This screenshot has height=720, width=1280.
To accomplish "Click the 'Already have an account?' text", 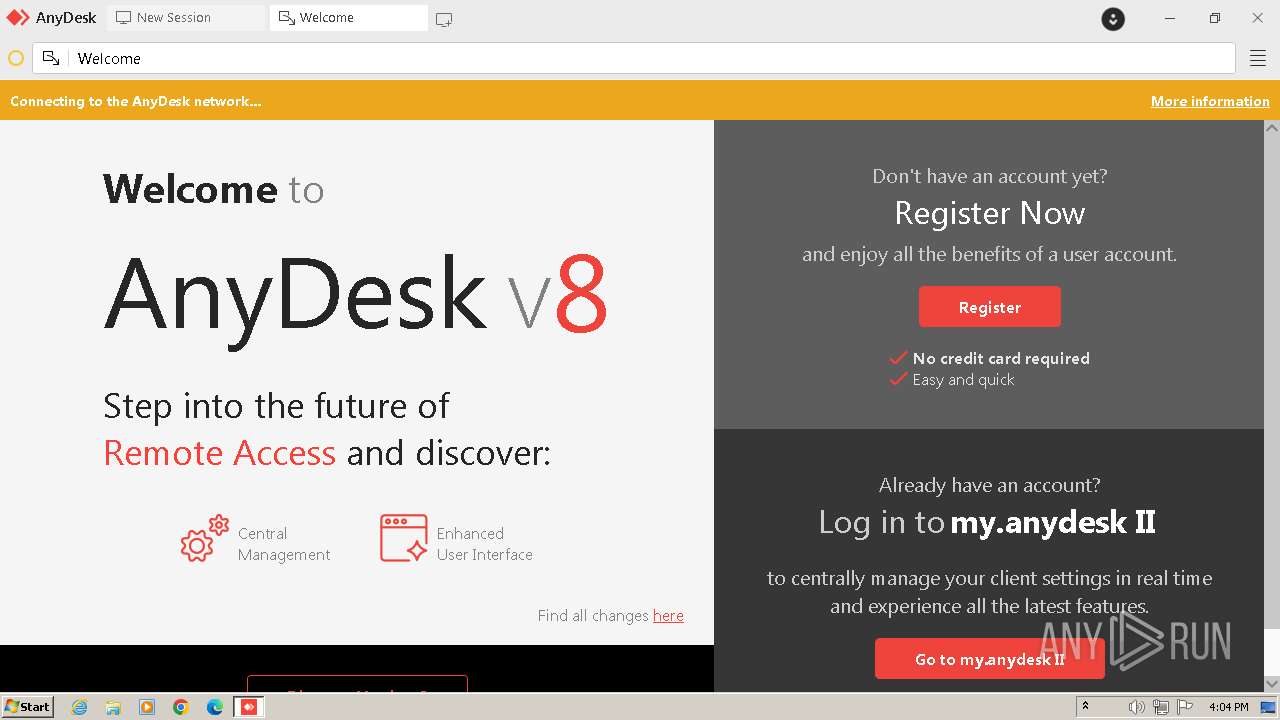I will point(989,485).
